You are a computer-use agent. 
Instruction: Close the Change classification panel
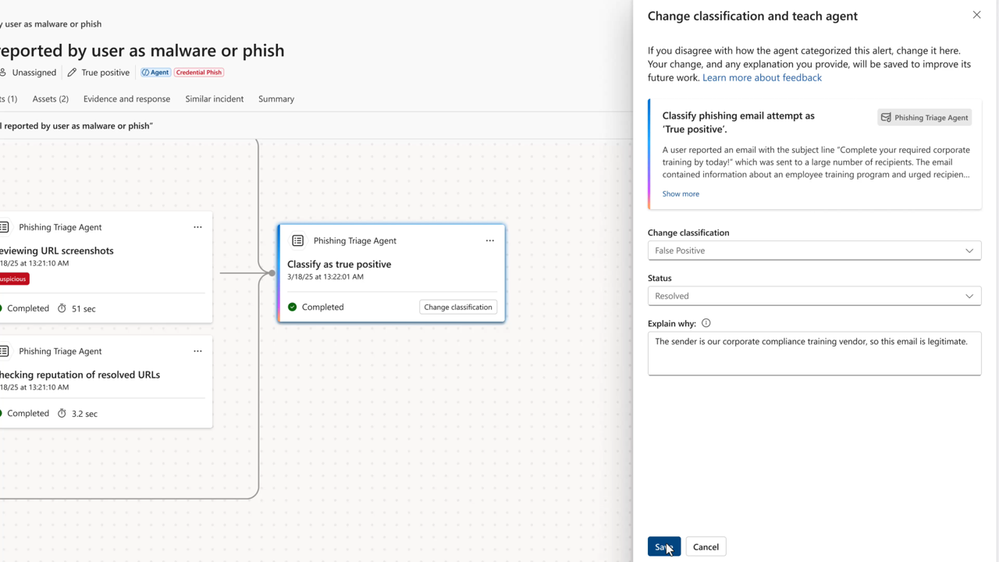(977, 15)
